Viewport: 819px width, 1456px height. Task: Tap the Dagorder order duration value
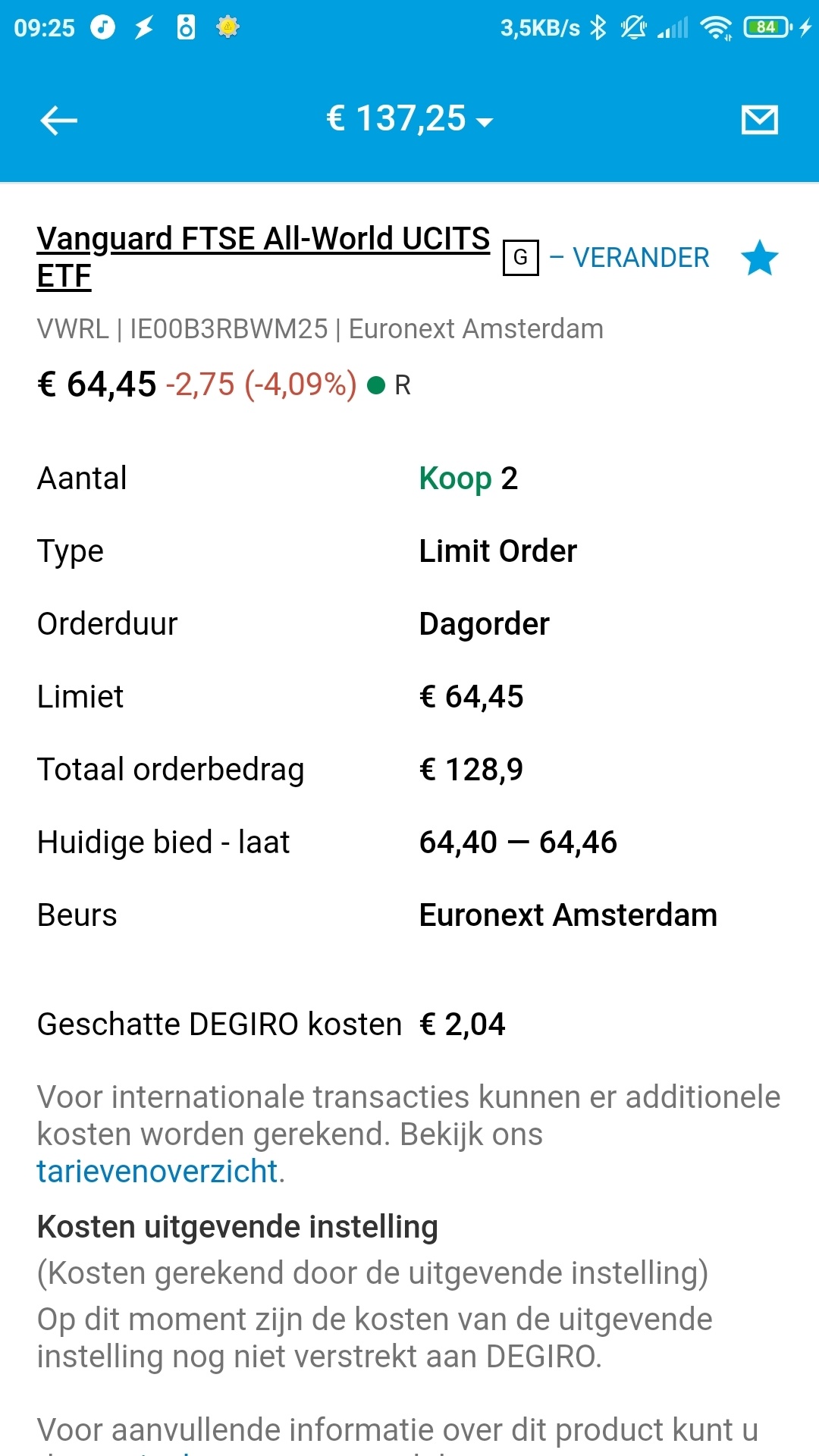coord(484,624)
